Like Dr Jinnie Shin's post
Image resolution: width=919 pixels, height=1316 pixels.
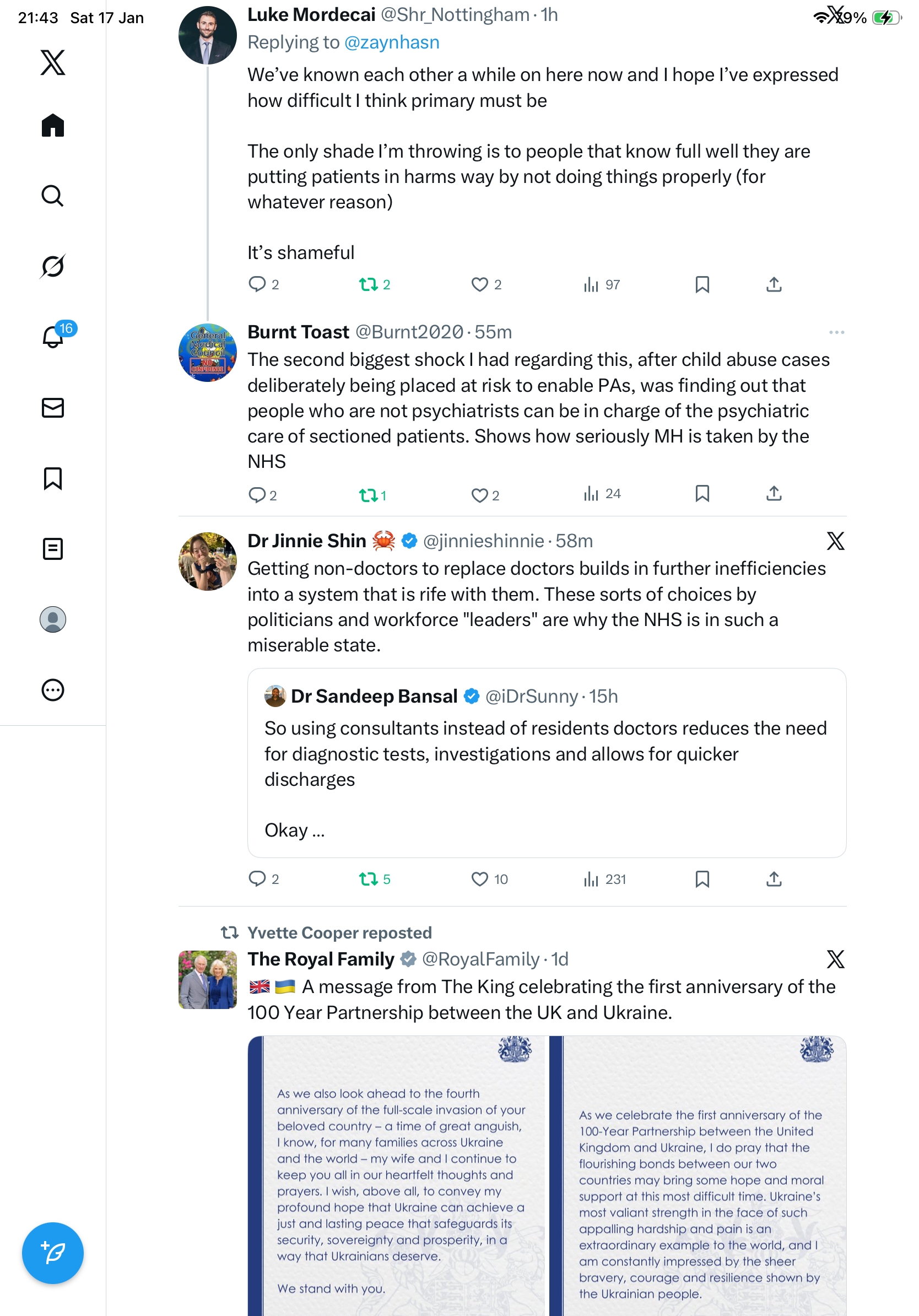[479, 878]
